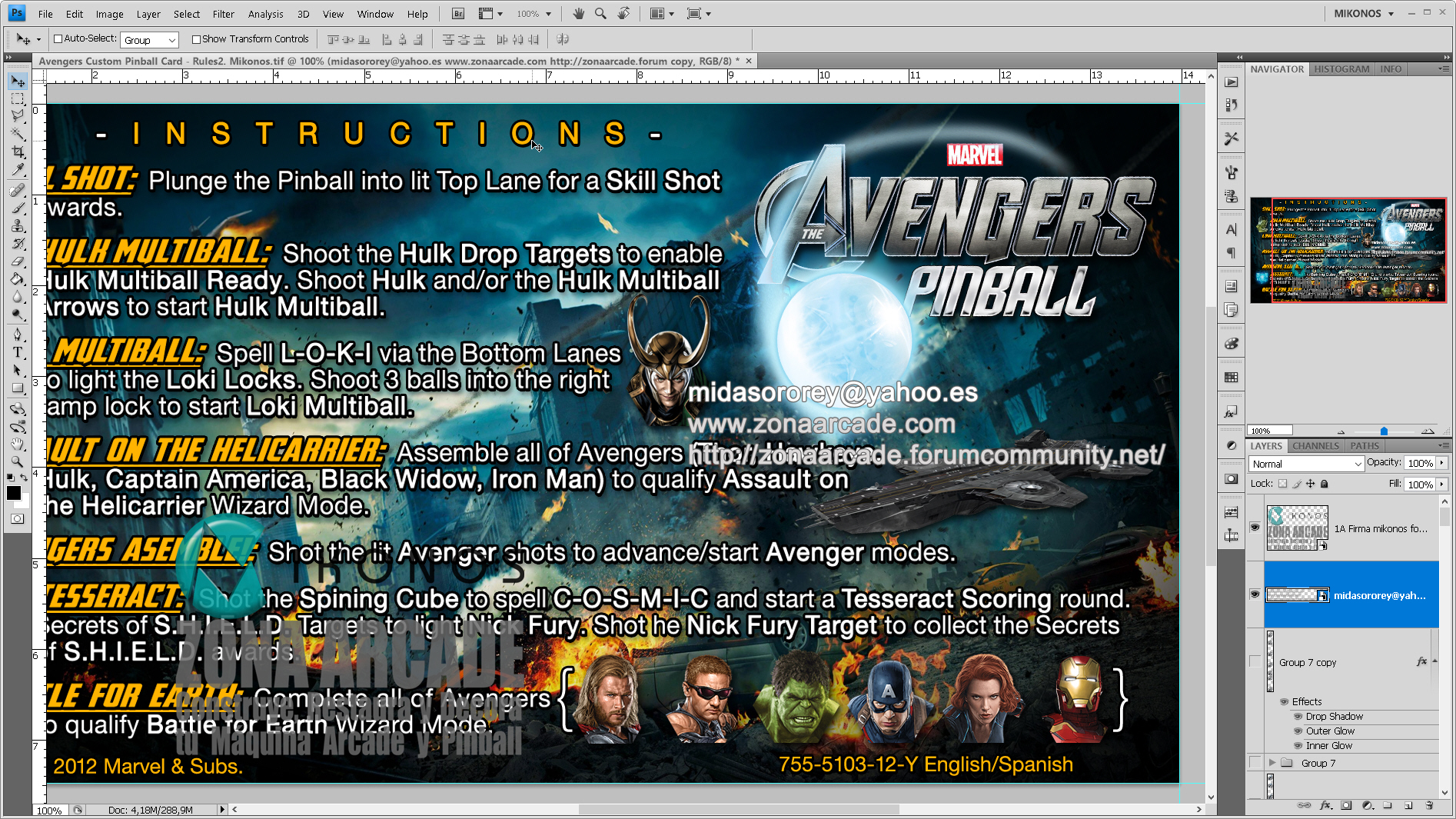Viewport: 1456px width, 819px height.
Task: Click the Navigator zoom percentage field
Action: pos(1270,431)
